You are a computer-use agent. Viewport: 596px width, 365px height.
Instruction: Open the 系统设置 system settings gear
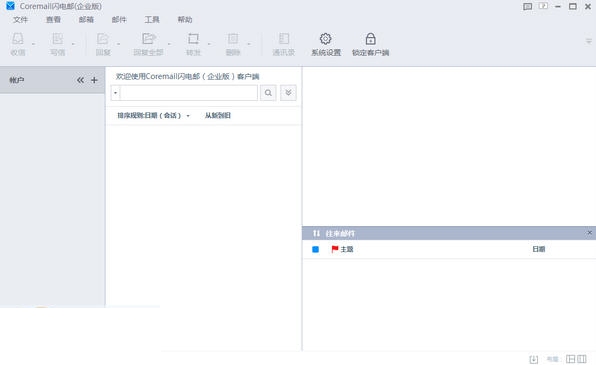point(326,39)
